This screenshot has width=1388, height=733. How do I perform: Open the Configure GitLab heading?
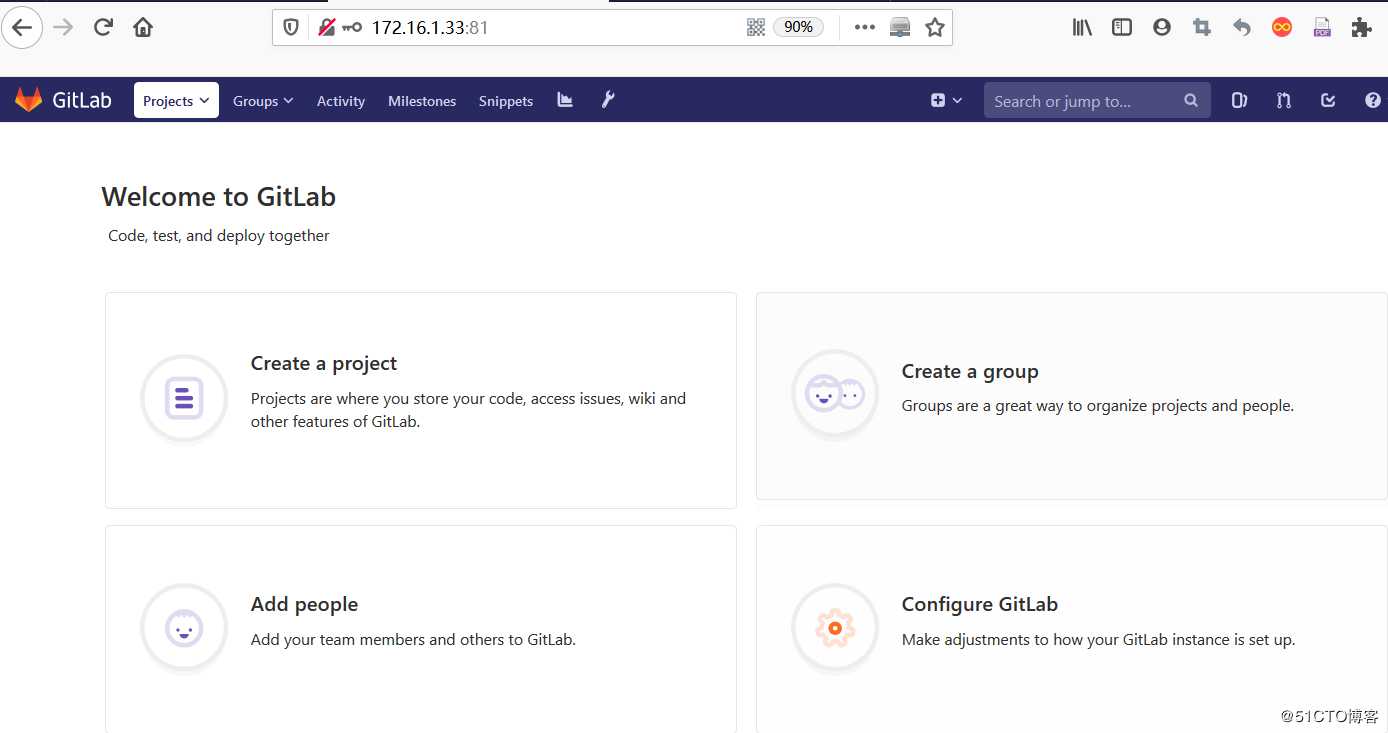click(980, 604)
